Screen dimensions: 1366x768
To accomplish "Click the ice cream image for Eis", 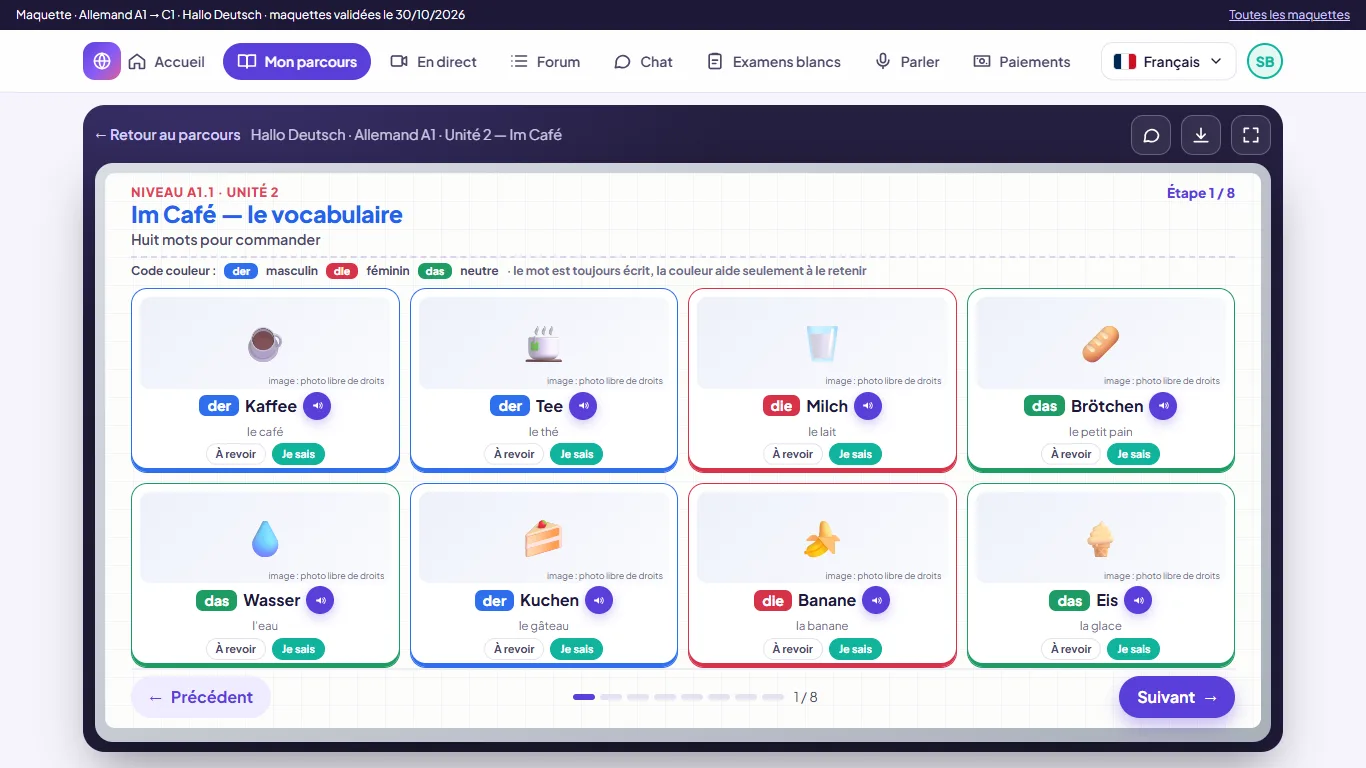I will point(1100,538).
